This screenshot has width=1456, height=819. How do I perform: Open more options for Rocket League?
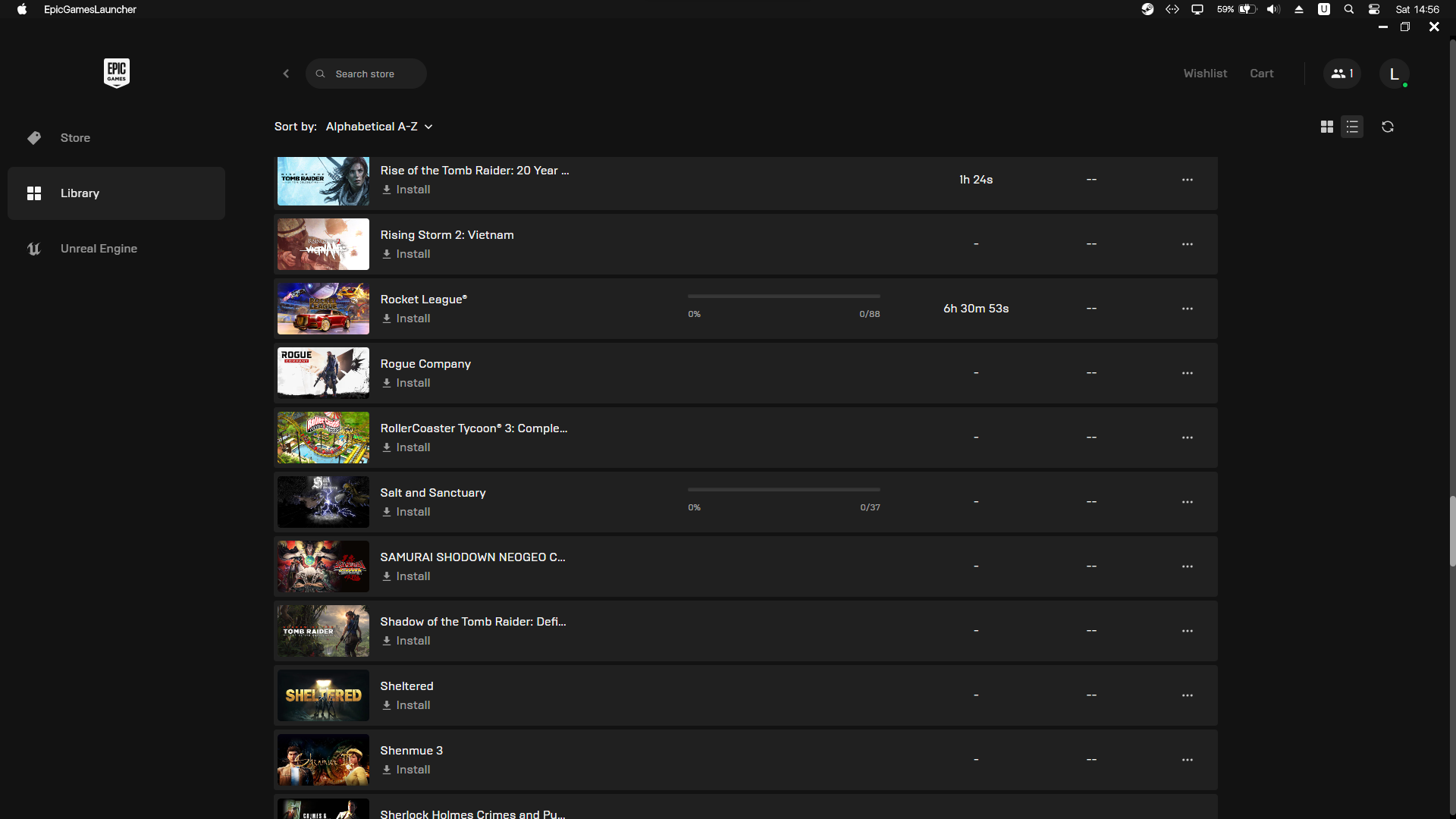1187,309
